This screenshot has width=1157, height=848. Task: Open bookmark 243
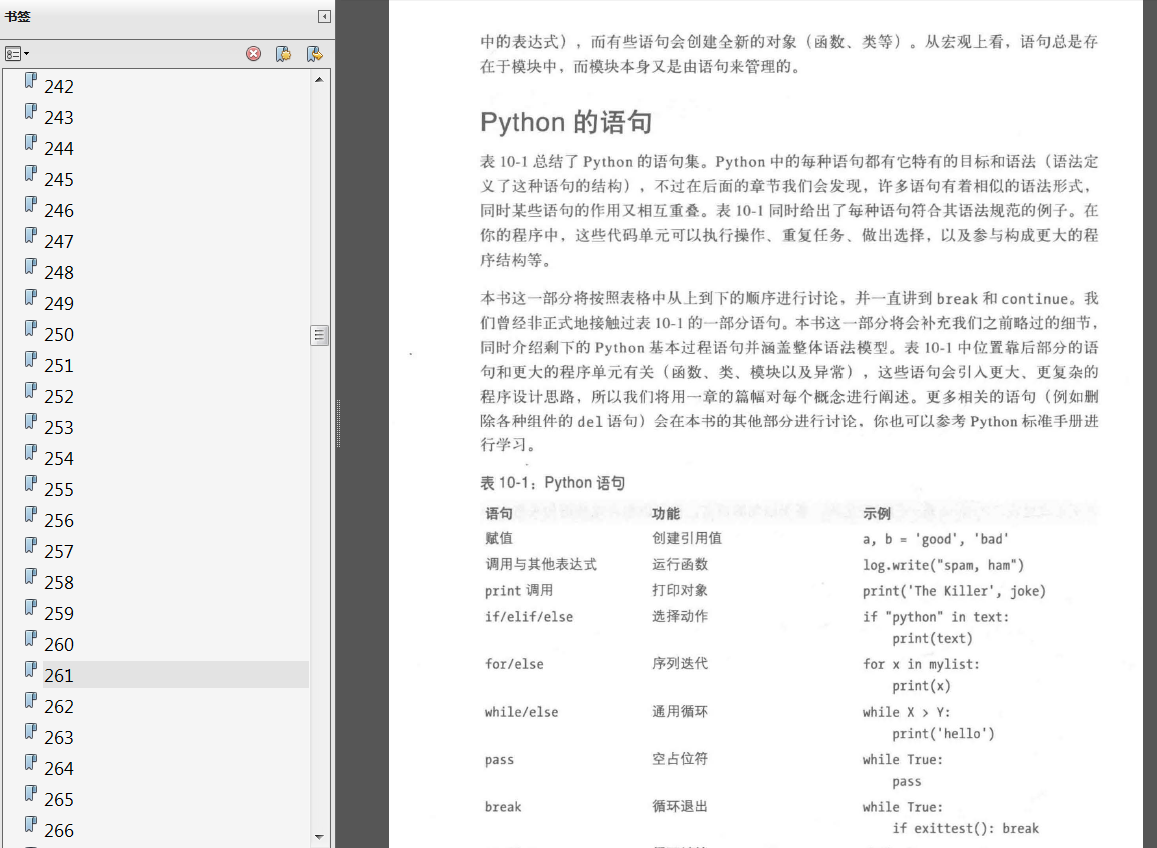(x=58, y=118)
